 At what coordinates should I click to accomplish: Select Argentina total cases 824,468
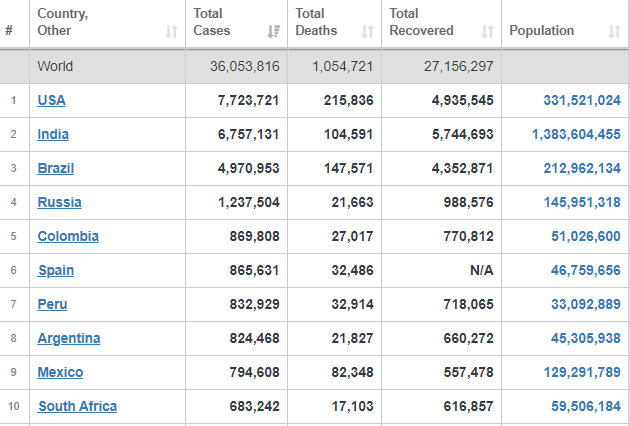(x=254, y=338)
